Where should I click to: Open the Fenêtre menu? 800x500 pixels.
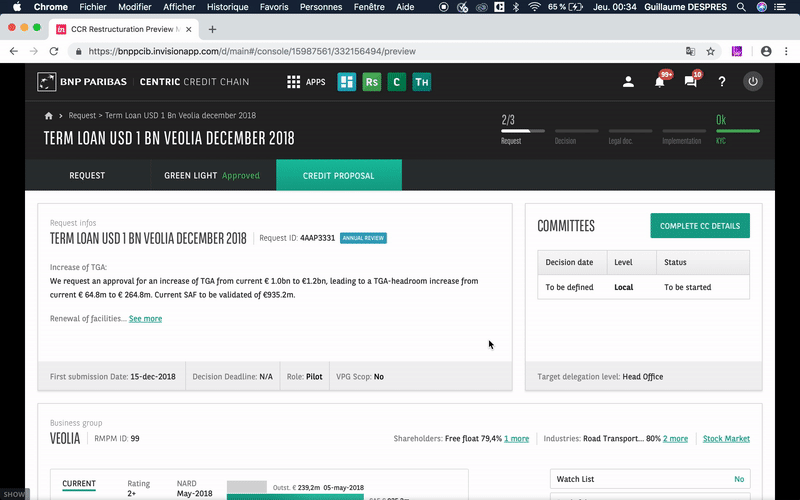pos(369,7)
